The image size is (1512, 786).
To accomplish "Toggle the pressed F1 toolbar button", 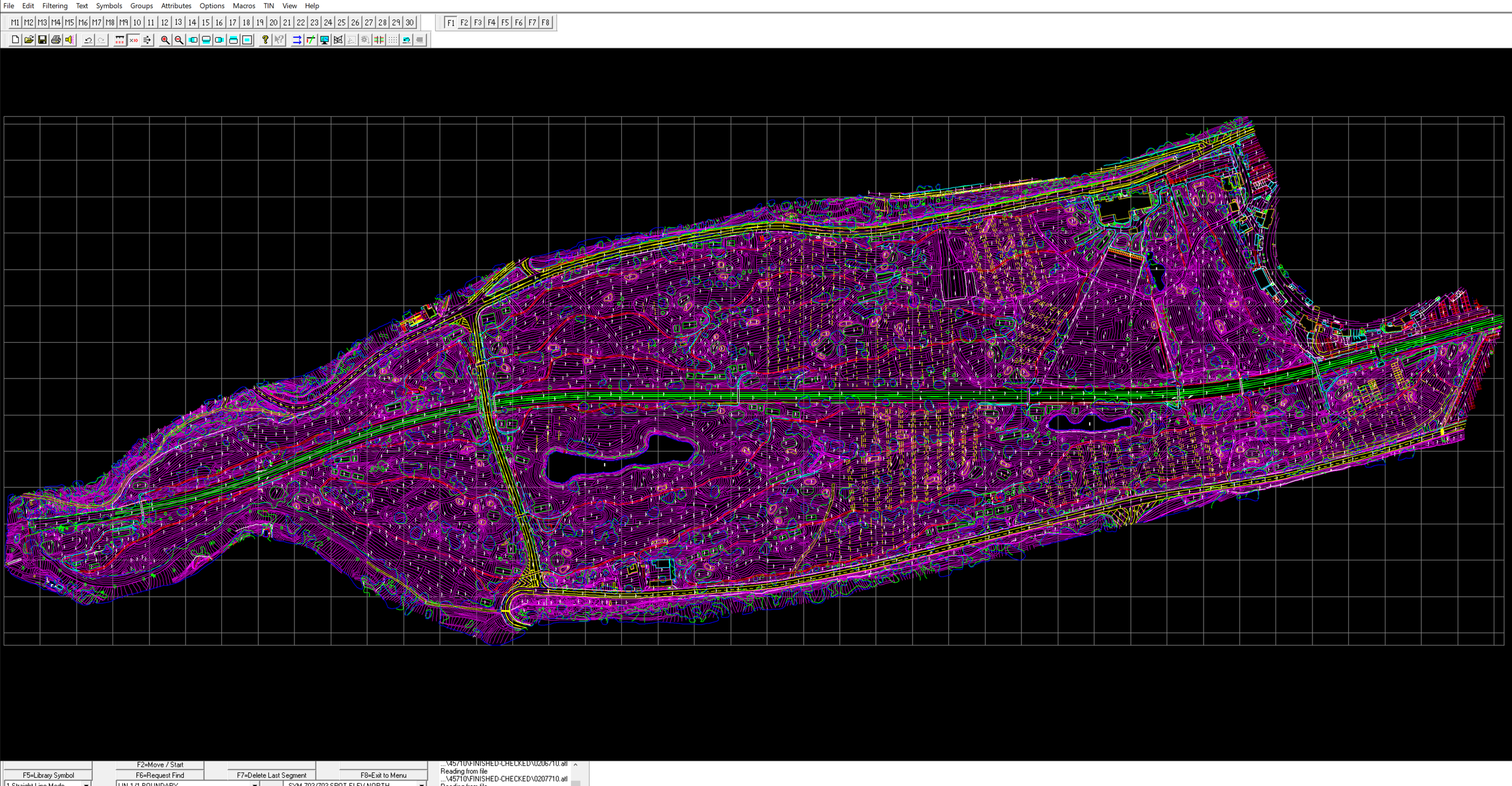I will tap(451, 22).
